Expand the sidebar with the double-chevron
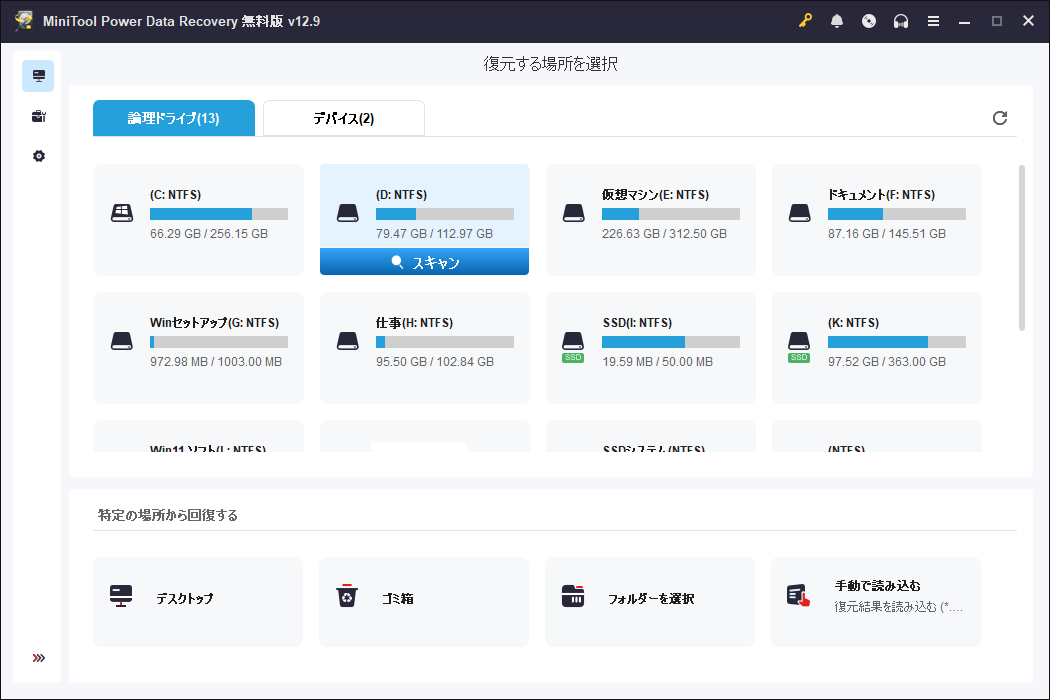Image resolution: width=1050 pixels, height=700 pixels. click(x=39, y=658)
